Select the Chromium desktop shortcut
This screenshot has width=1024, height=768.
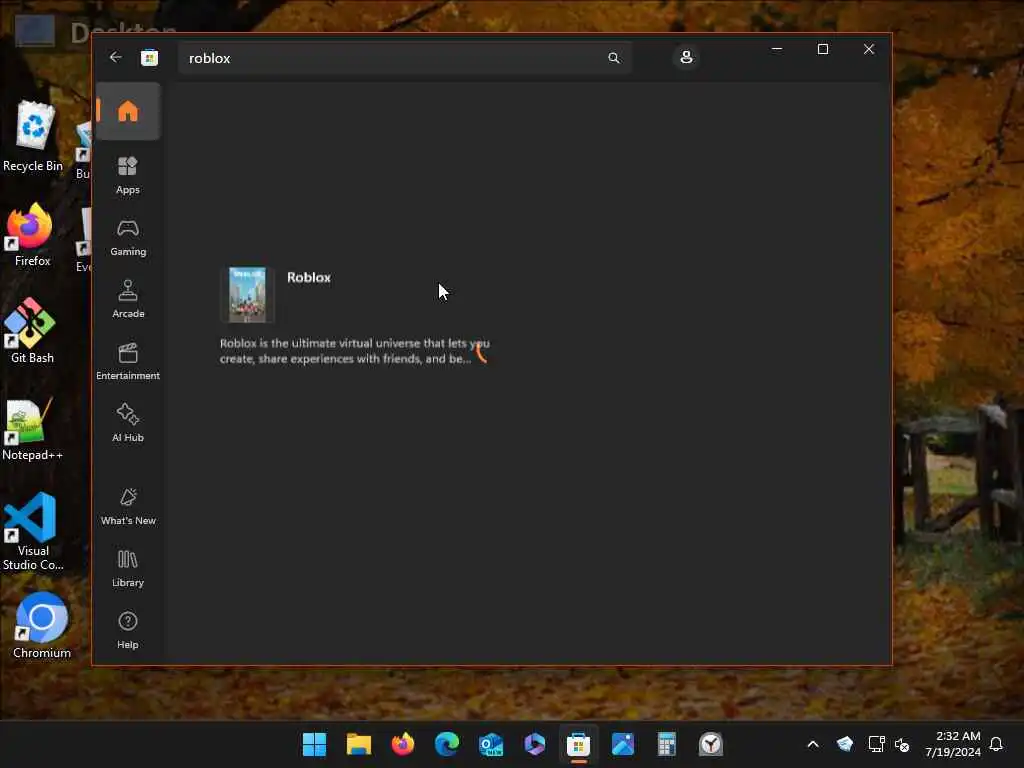[x=41, y=626]
